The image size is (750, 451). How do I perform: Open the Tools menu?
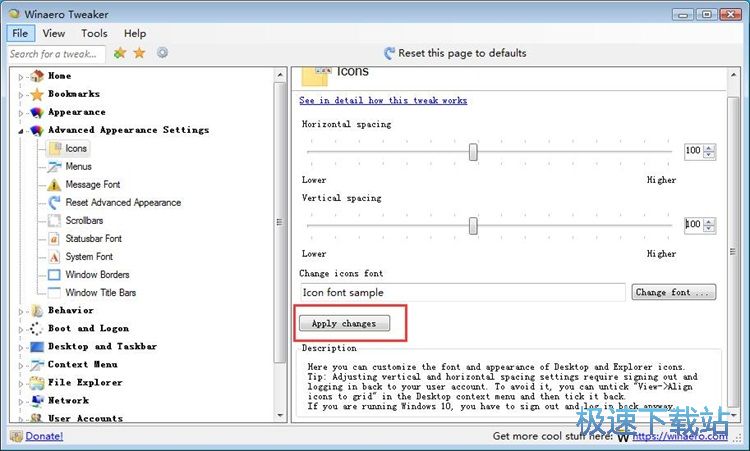pyautogui.click(x=94, y=33)
